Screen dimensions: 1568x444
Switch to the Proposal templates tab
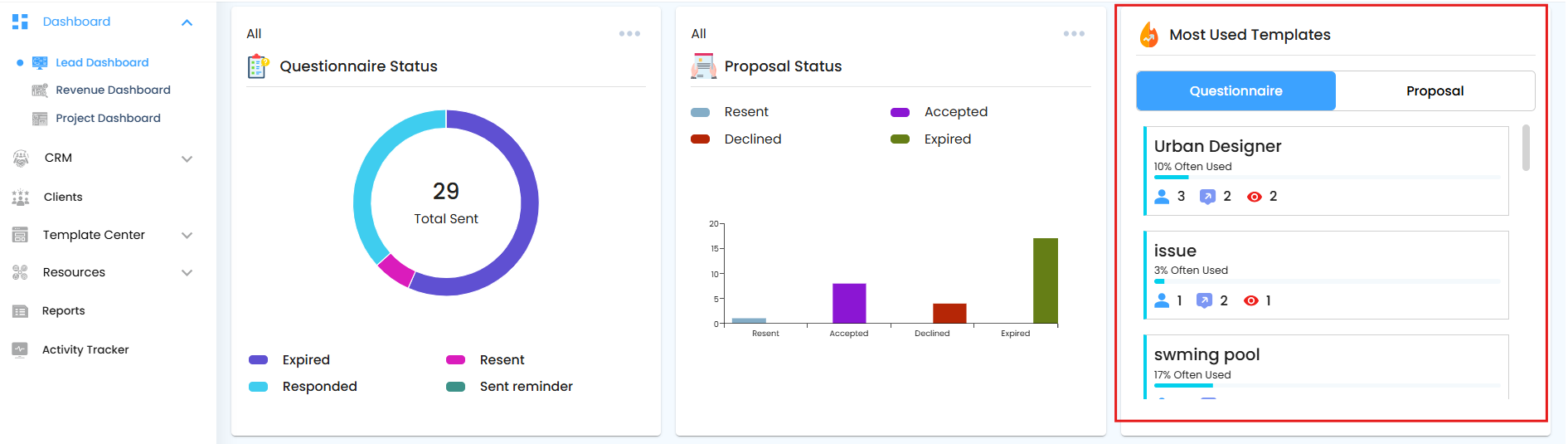tap(1435, 91)
